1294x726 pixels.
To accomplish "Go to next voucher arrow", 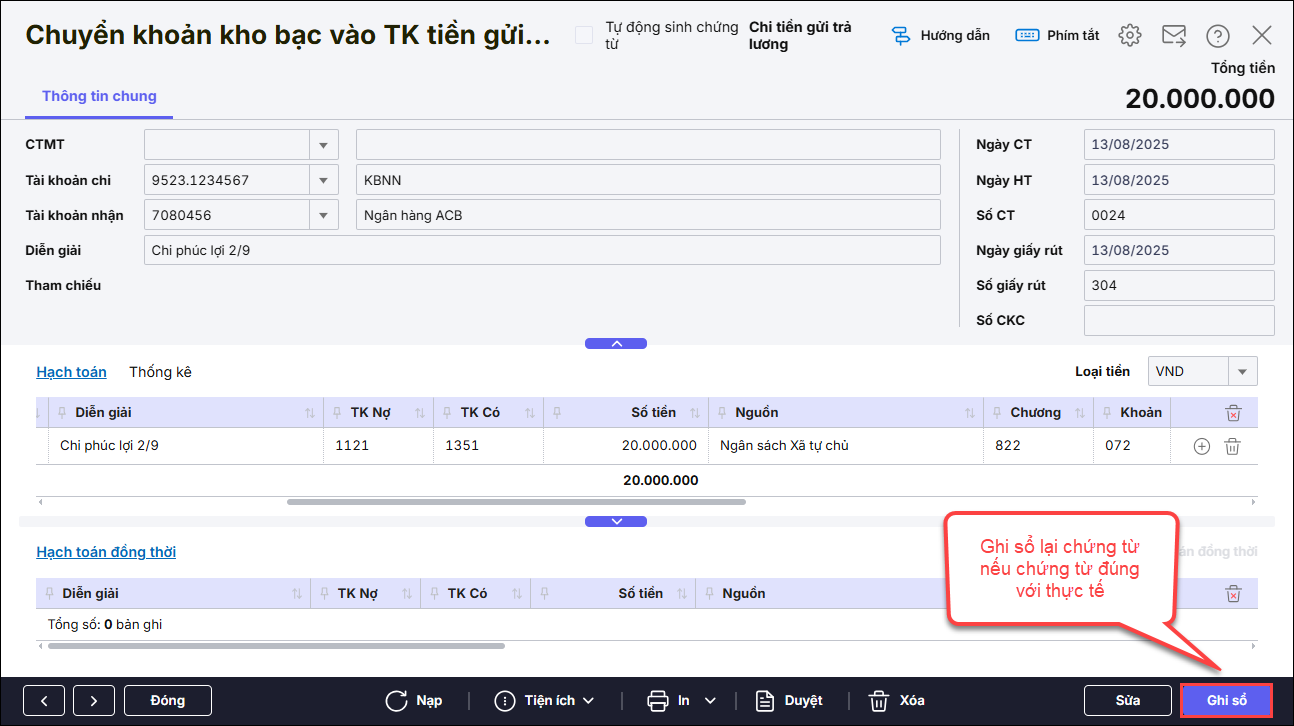I will (x=93, y=700).
